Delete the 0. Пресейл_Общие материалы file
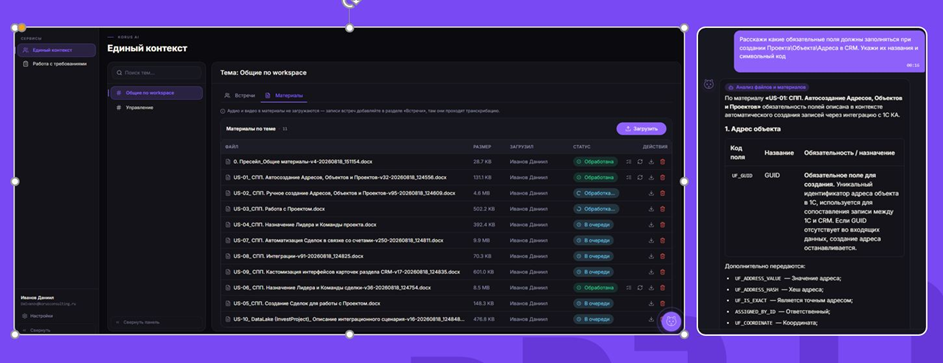 (x=663, y=162)
